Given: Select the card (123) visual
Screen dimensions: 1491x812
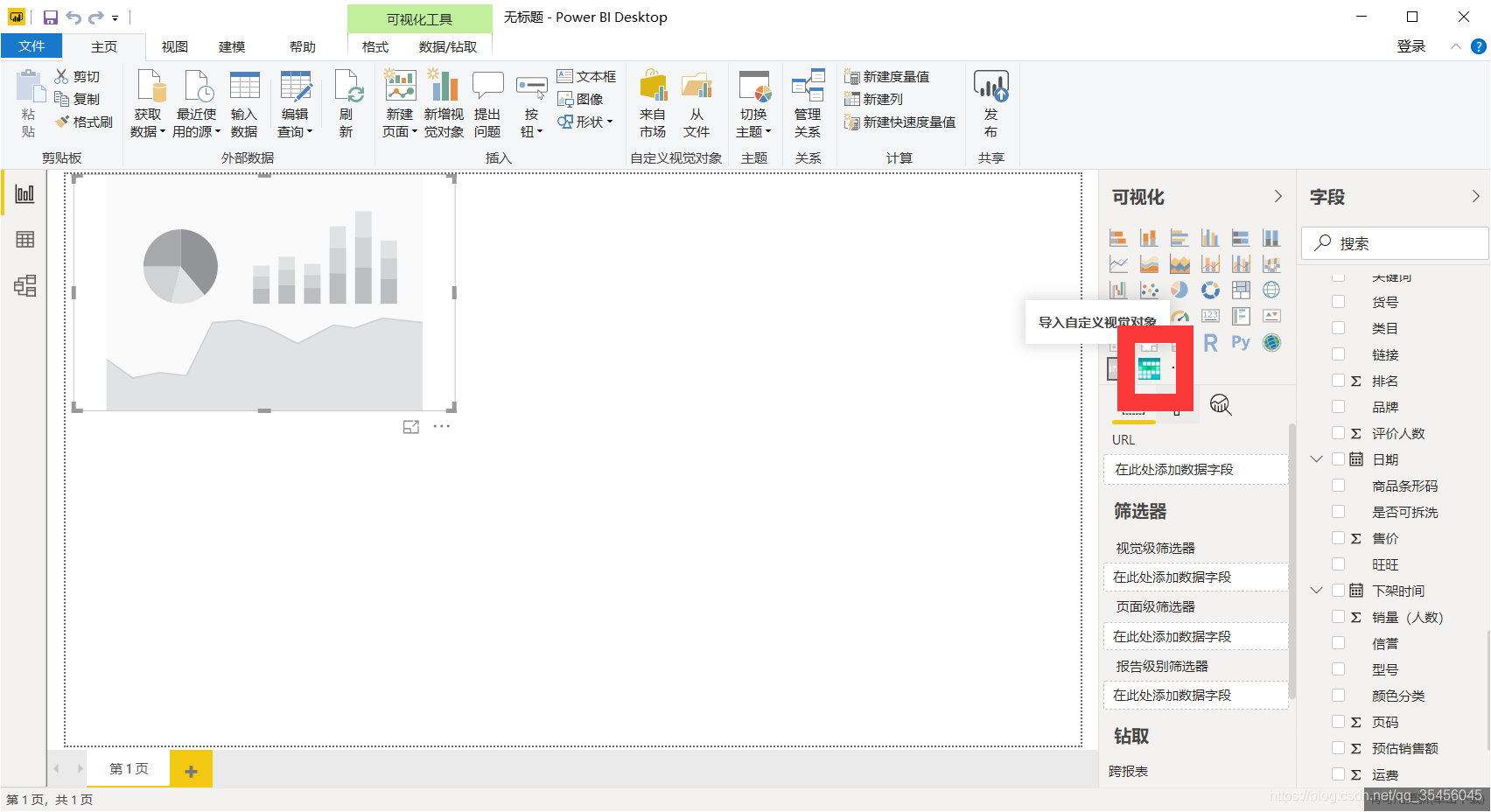Looking at the screenshot, I should 1210,316.
